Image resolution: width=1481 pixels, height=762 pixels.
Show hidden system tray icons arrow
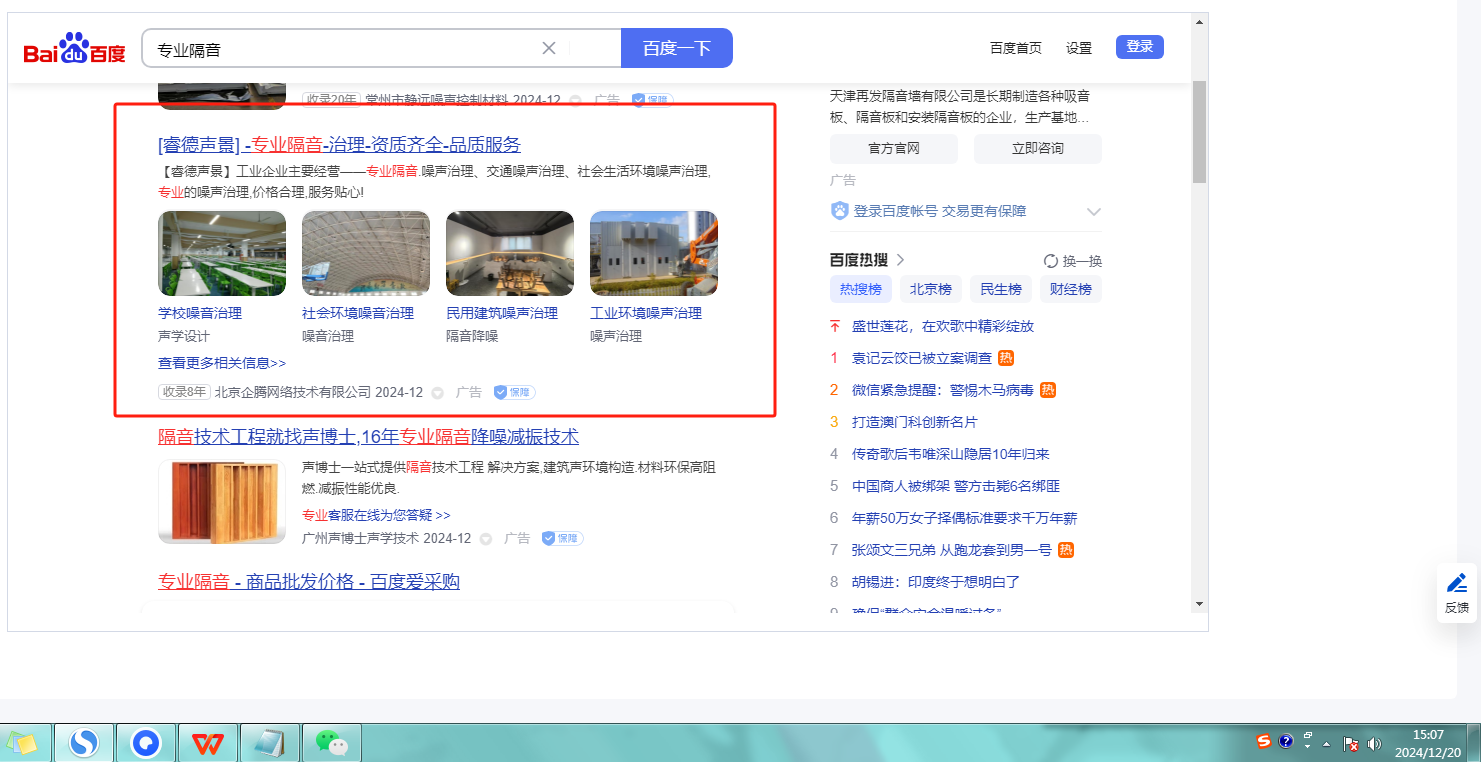click(x=1327, y=745)
